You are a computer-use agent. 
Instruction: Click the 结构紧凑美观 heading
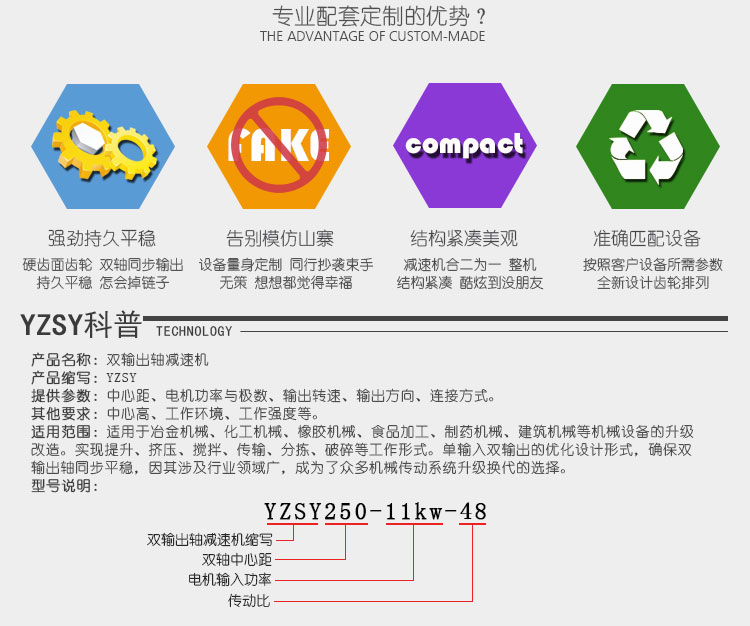click(465, 239)
